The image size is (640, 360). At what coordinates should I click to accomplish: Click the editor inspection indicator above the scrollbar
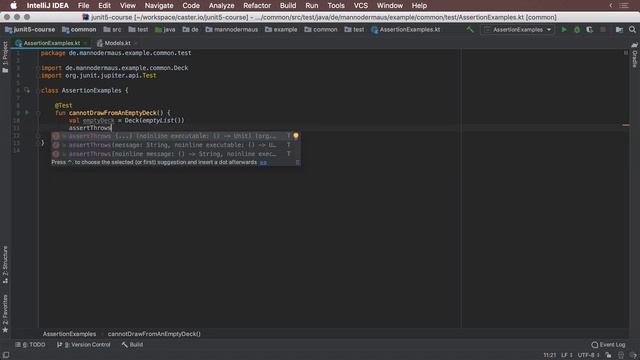click(x=626, y=53)
